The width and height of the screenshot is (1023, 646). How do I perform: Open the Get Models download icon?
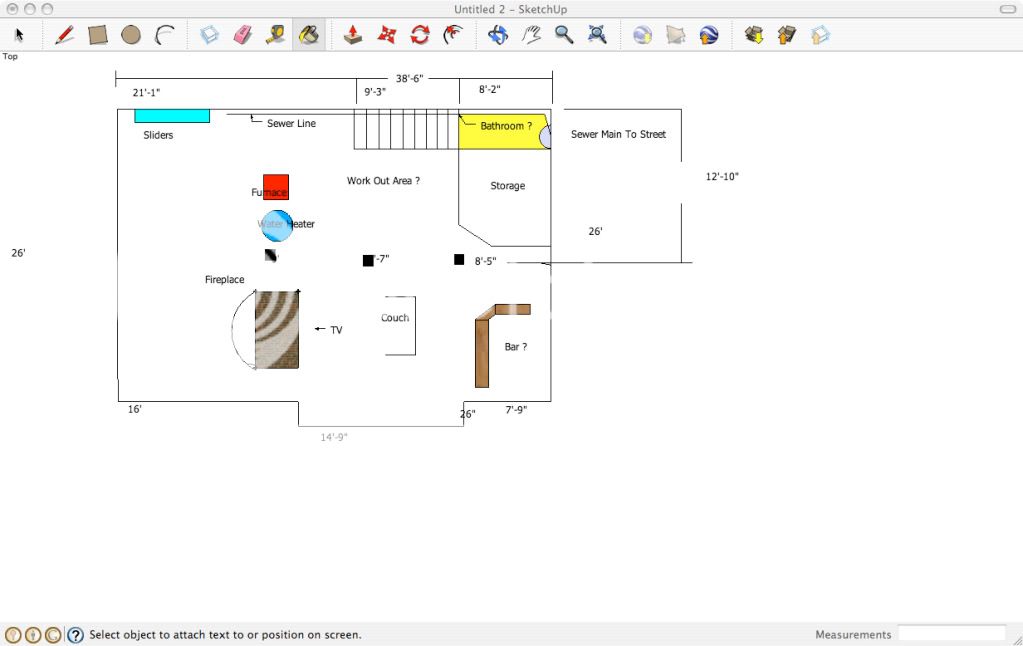754,35
